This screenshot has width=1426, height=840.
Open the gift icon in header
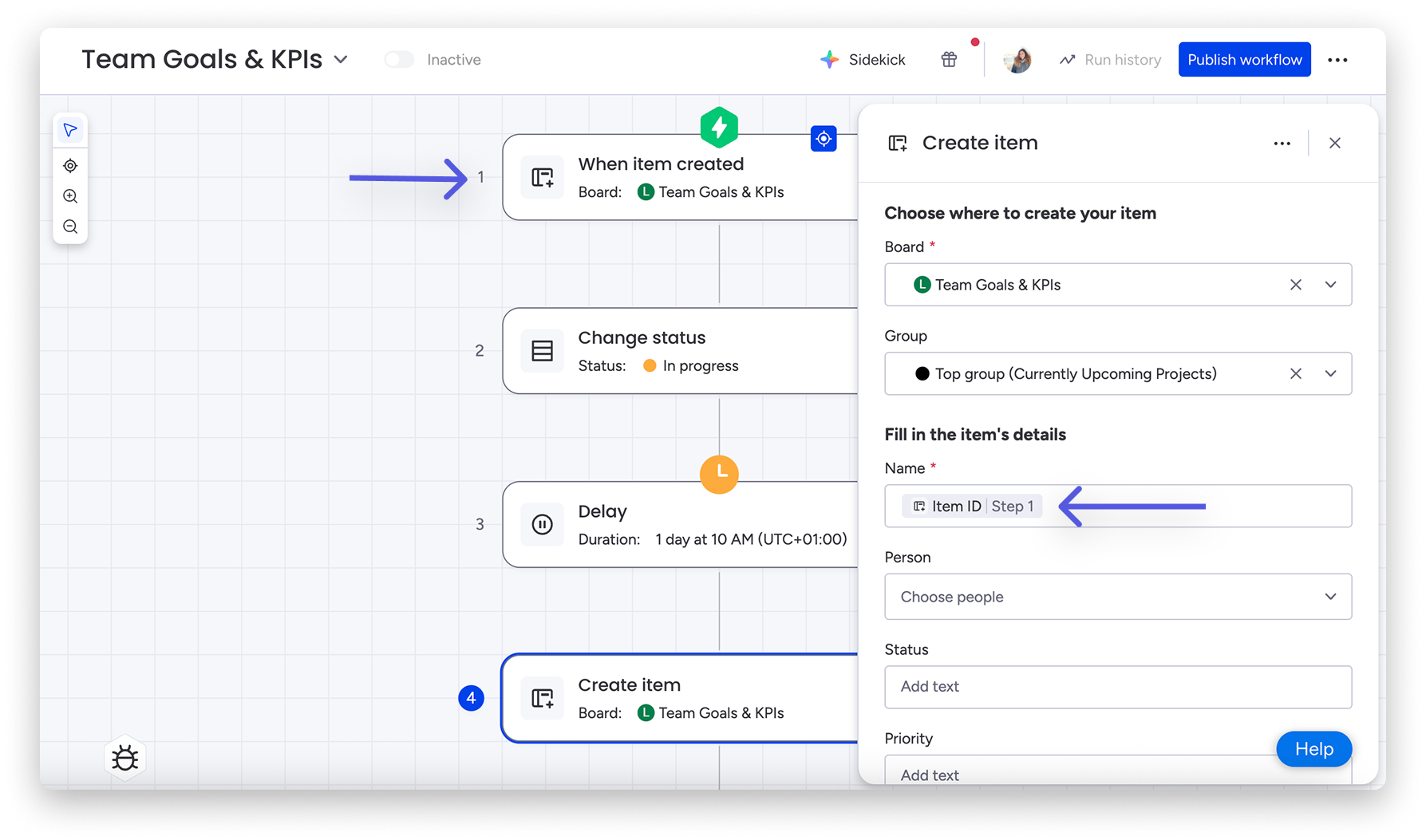949,60
